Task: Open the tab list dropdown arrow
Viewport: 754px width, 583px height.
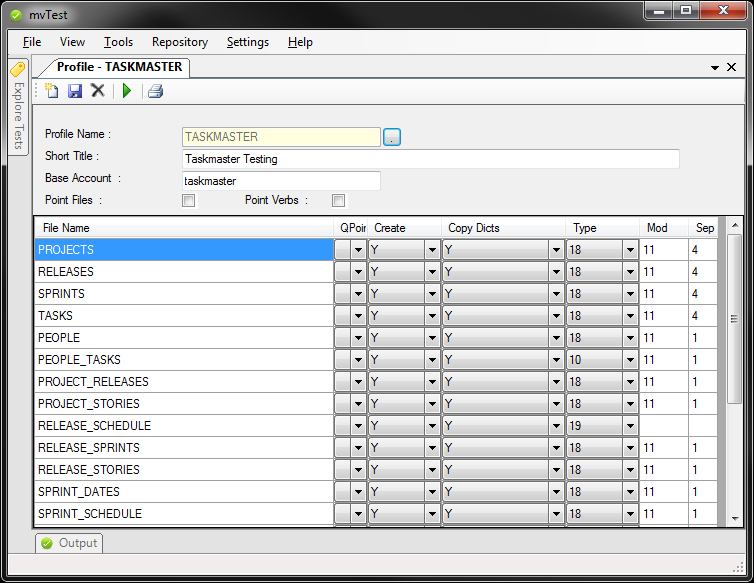Action: point(715,68)
